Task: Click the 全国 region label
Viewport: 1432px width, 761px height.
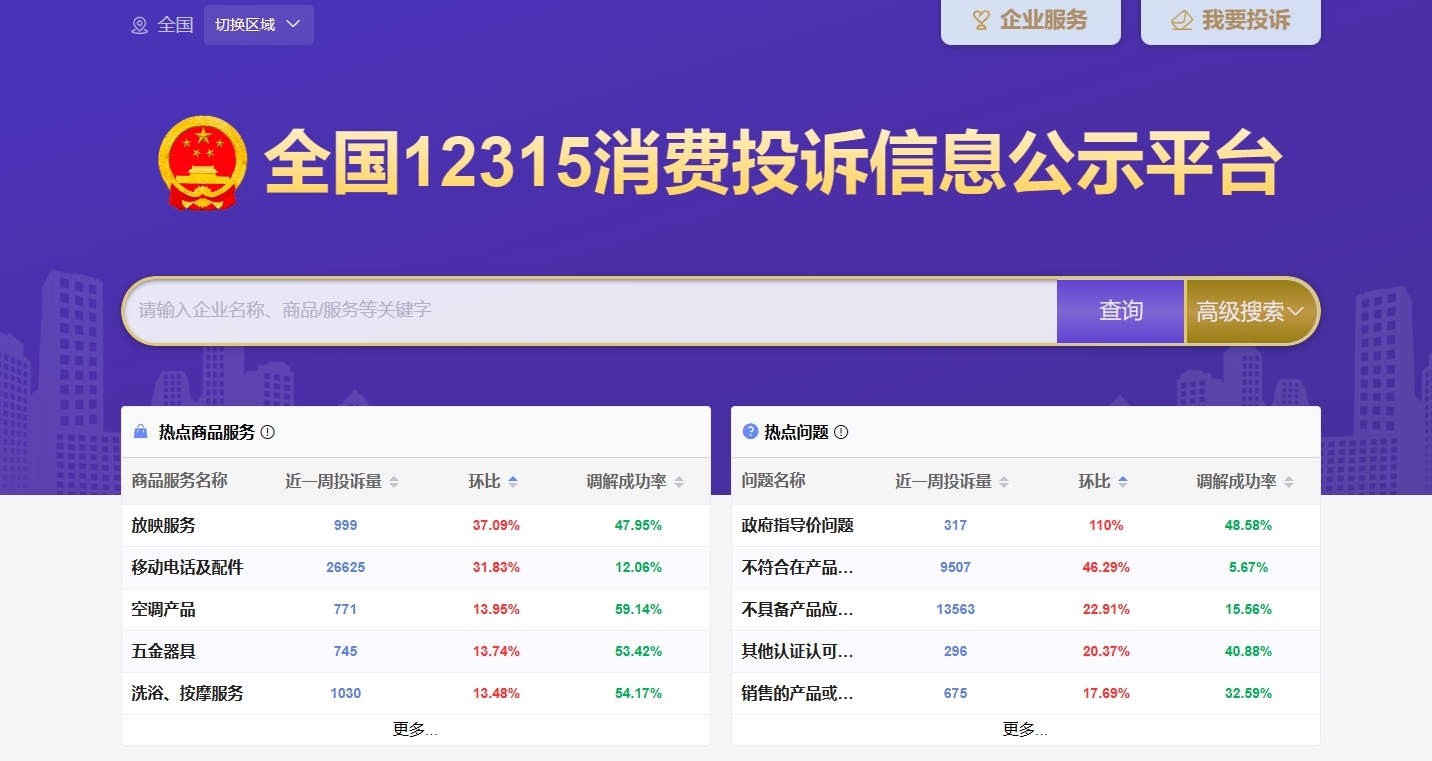Action: 175,25
